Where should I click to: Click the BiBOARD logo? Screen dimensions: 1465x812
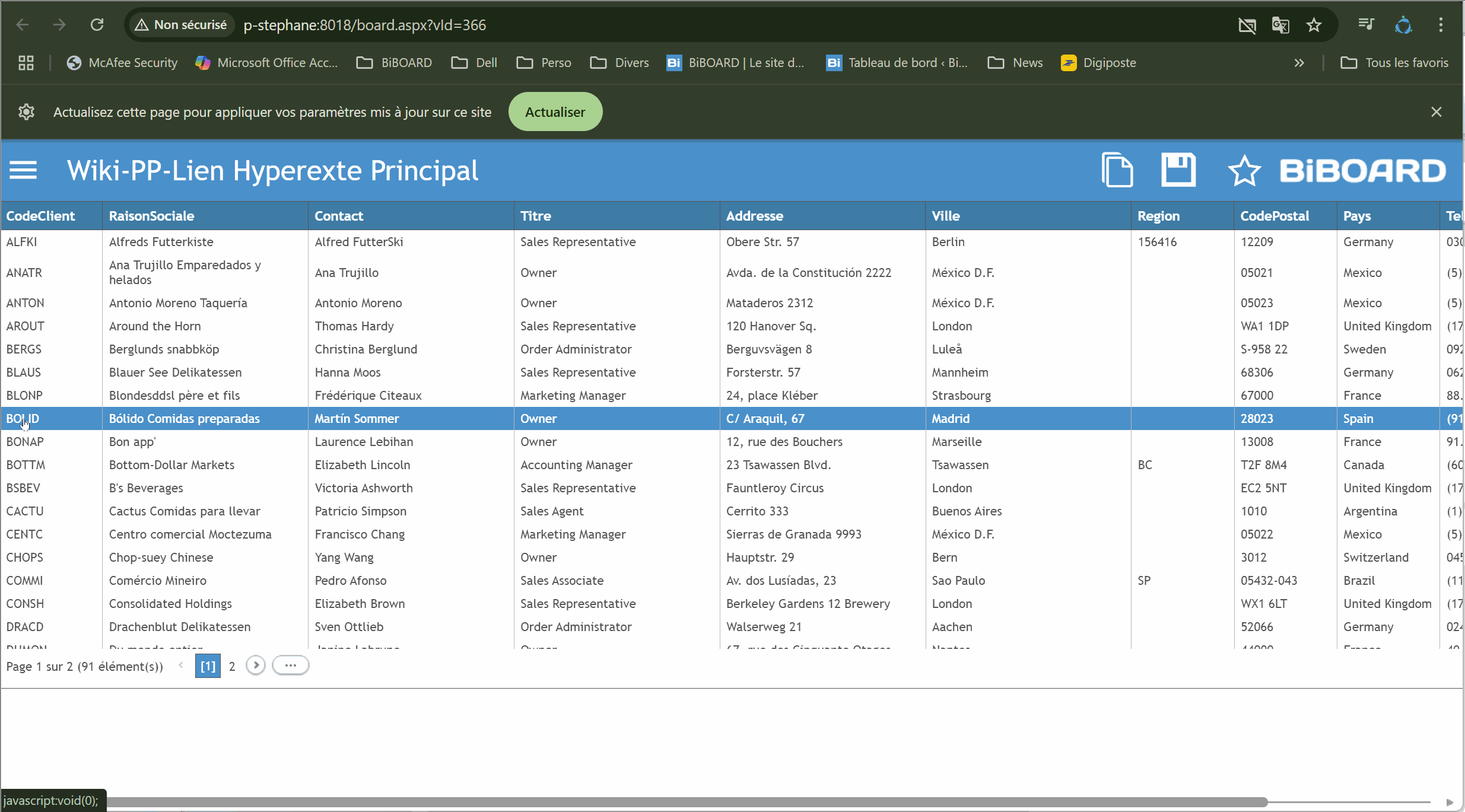pyautogui.click(x=1363, y=171)
